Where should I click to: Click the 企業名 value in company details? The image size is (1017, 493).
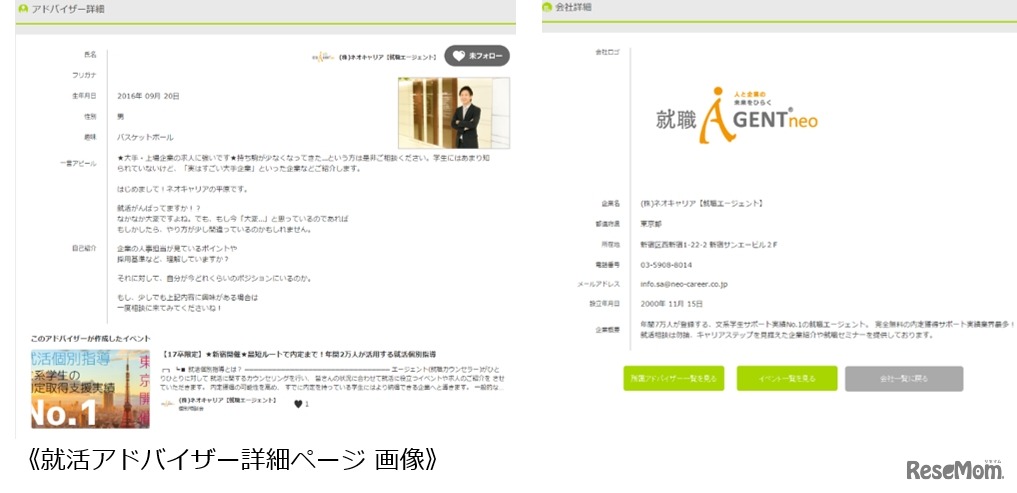click(701, 203)
